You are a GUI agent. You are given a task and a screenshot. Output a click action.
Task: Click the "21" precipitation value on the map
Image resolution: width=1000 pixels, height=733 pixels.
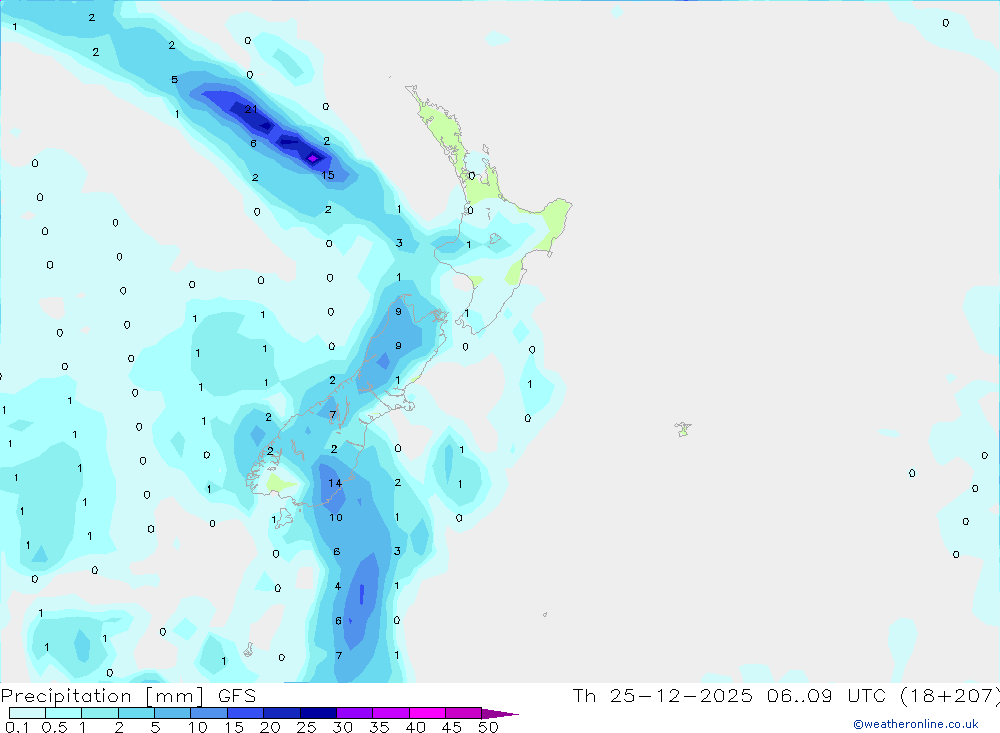pos(251,109)
